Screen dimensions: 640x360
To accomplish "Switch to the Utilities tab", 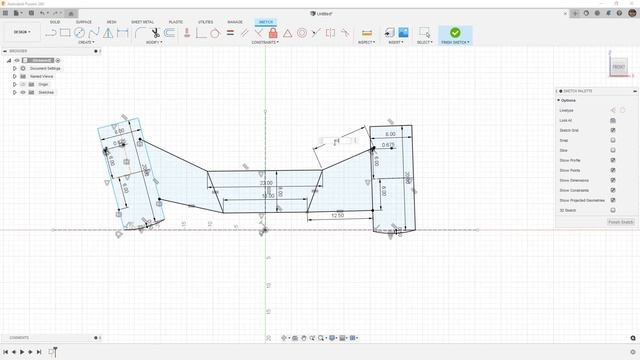I will click(205, 22).
